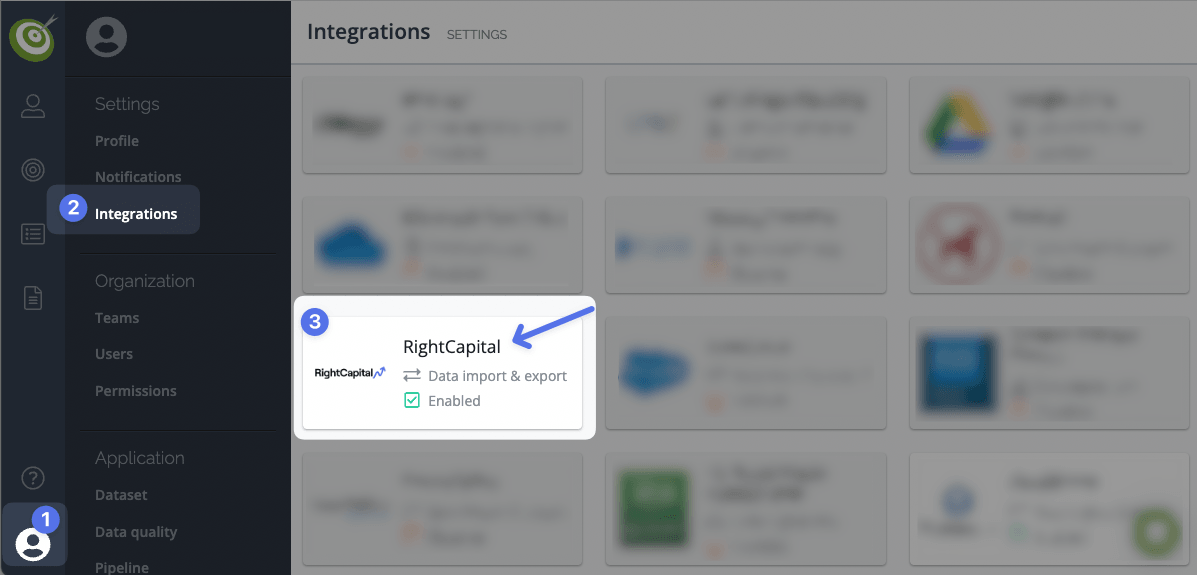
Task: Click the green target app logo
Action: point(33,38)
